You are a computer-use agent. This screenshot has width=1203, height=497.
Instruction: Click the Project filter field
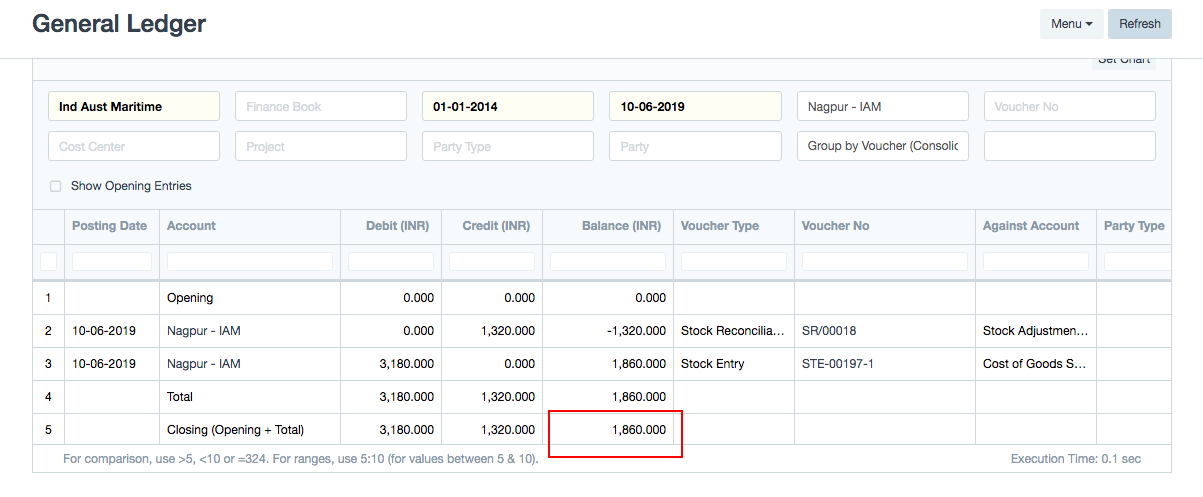tap(320, 146)
